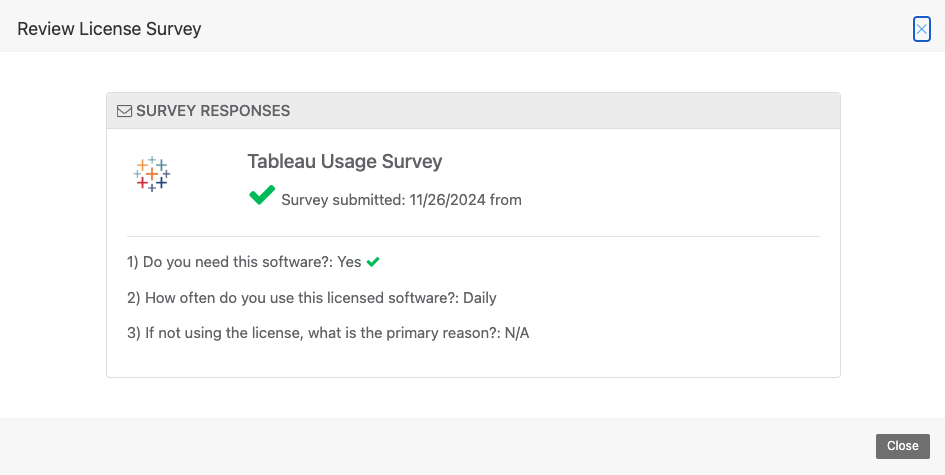Close the dialog with the X icon
945x475 pixels.
[x=921, y=29]
